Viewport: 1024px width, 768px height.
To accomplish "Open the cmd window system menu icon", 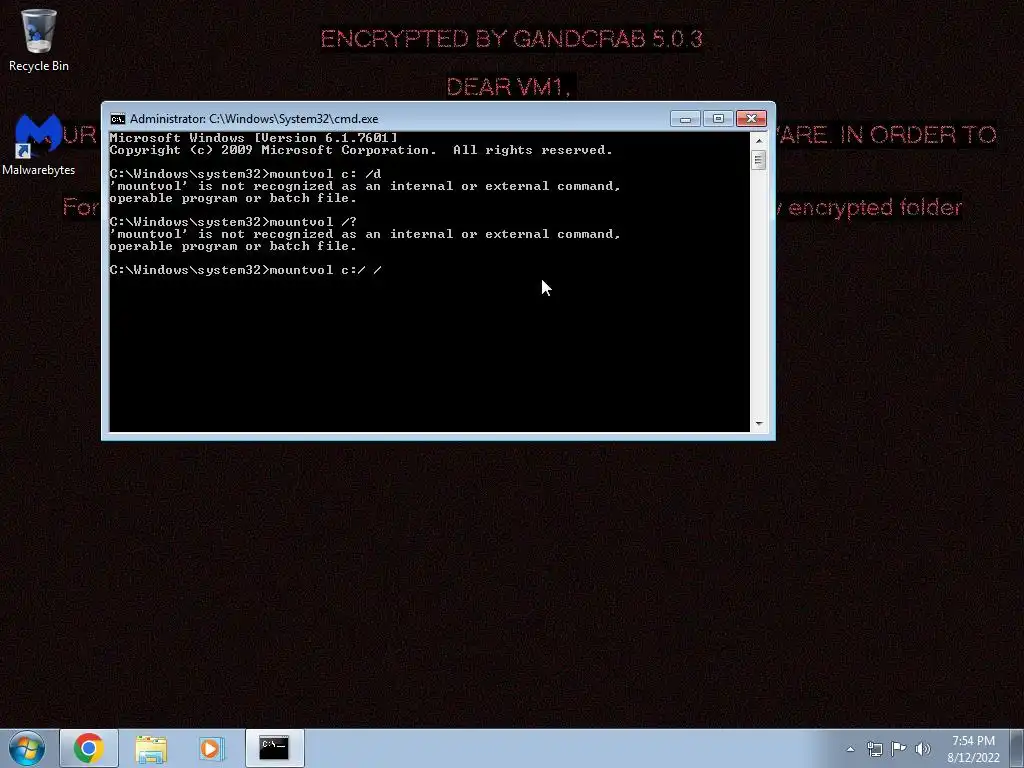I will click(118, 119).
